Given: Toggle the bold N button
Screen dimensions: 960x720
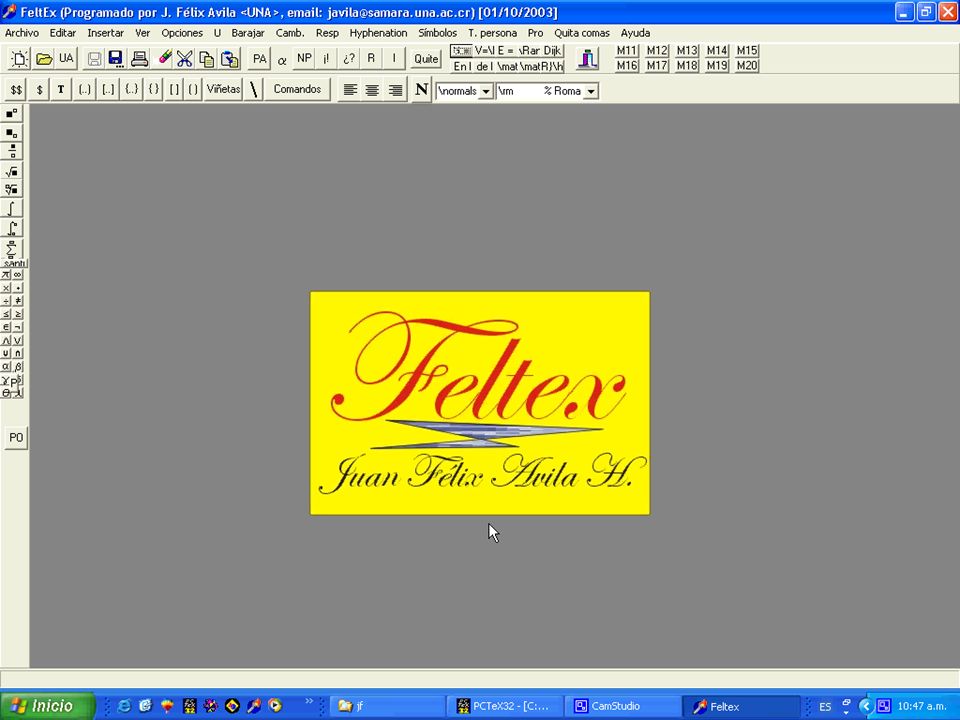Looking at the screenshot, I should point(421,90).
